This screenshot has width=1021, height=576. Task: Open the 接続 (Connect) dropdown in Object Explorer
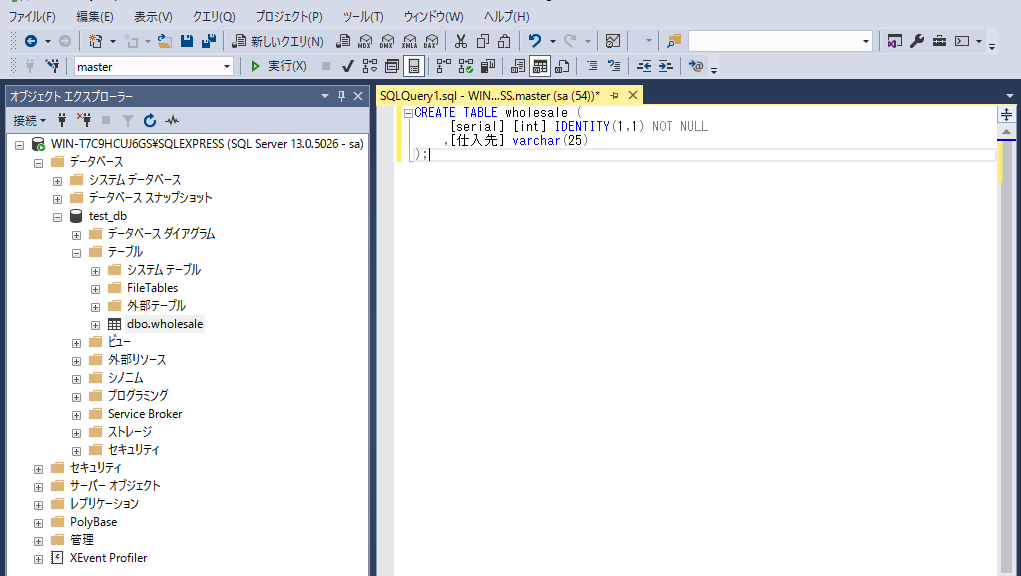click(30, 120)
